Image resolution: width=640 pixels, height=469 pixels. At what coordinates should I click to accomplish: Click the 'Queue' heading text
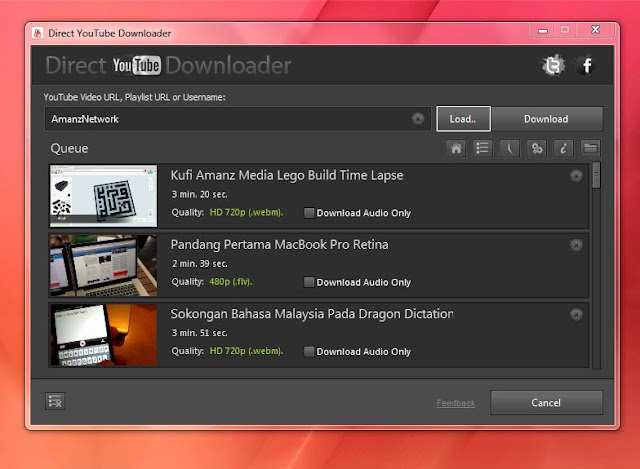69,149
